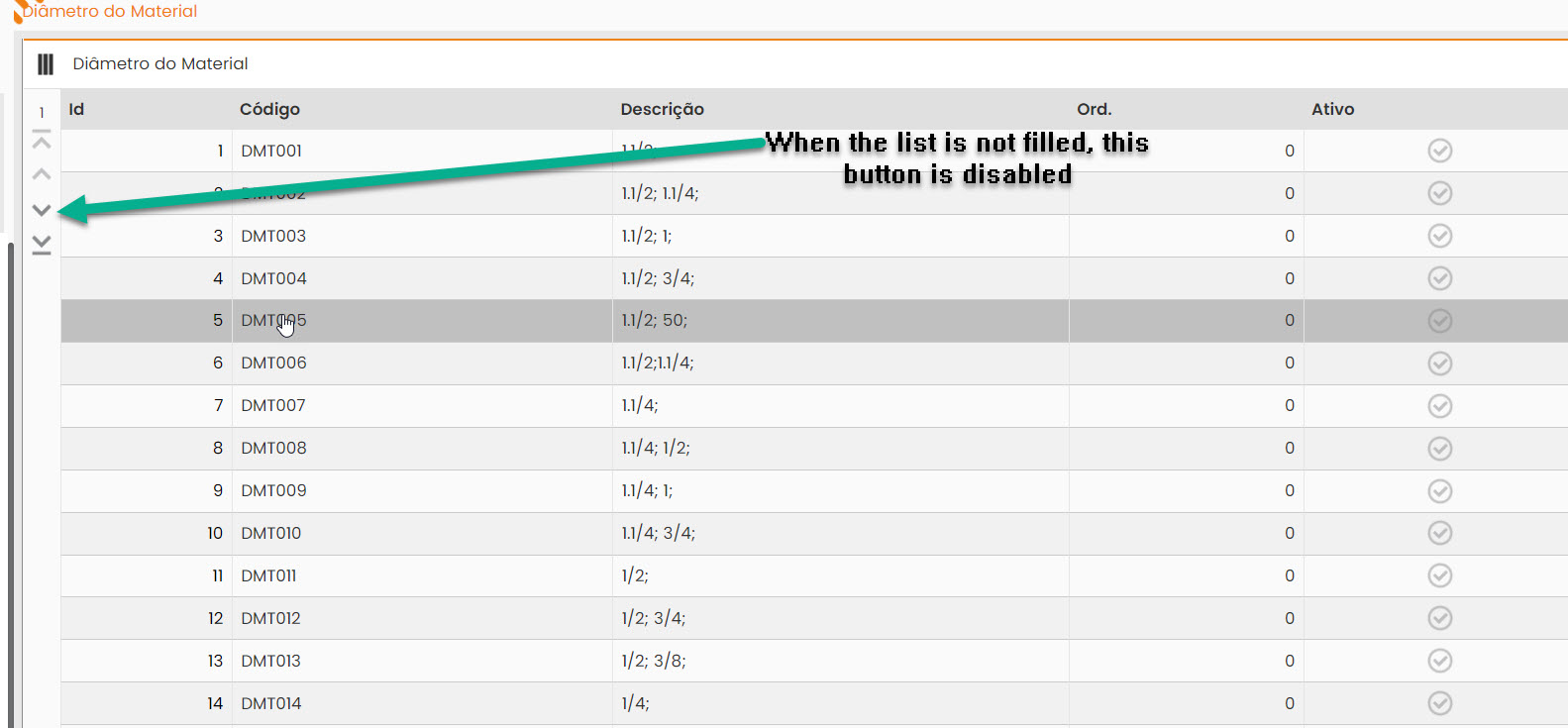
Task: Sort by the Ativo column header
Action: (1332, 109)
